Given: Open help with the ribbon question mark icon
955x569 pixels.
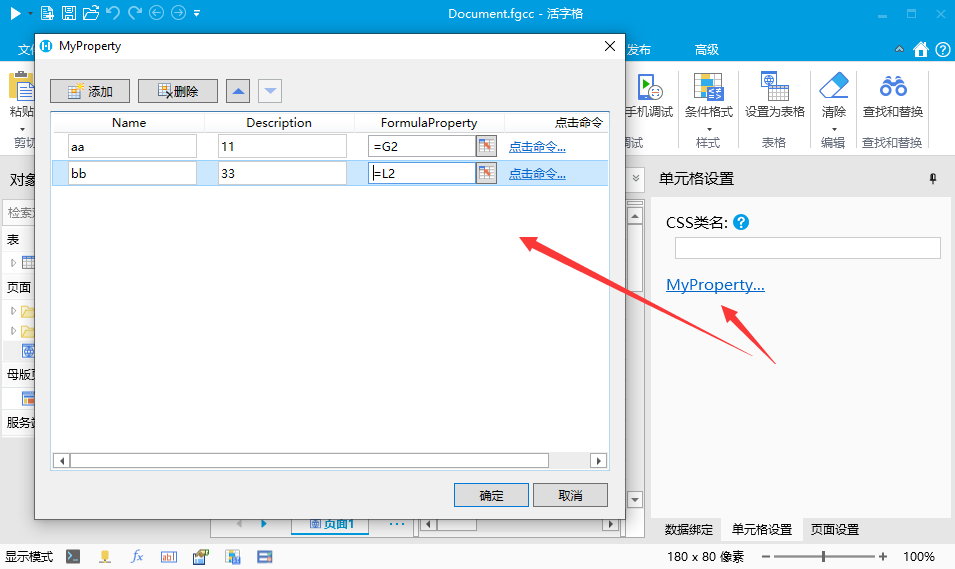Looking at the screenshot, I should 943,49.
